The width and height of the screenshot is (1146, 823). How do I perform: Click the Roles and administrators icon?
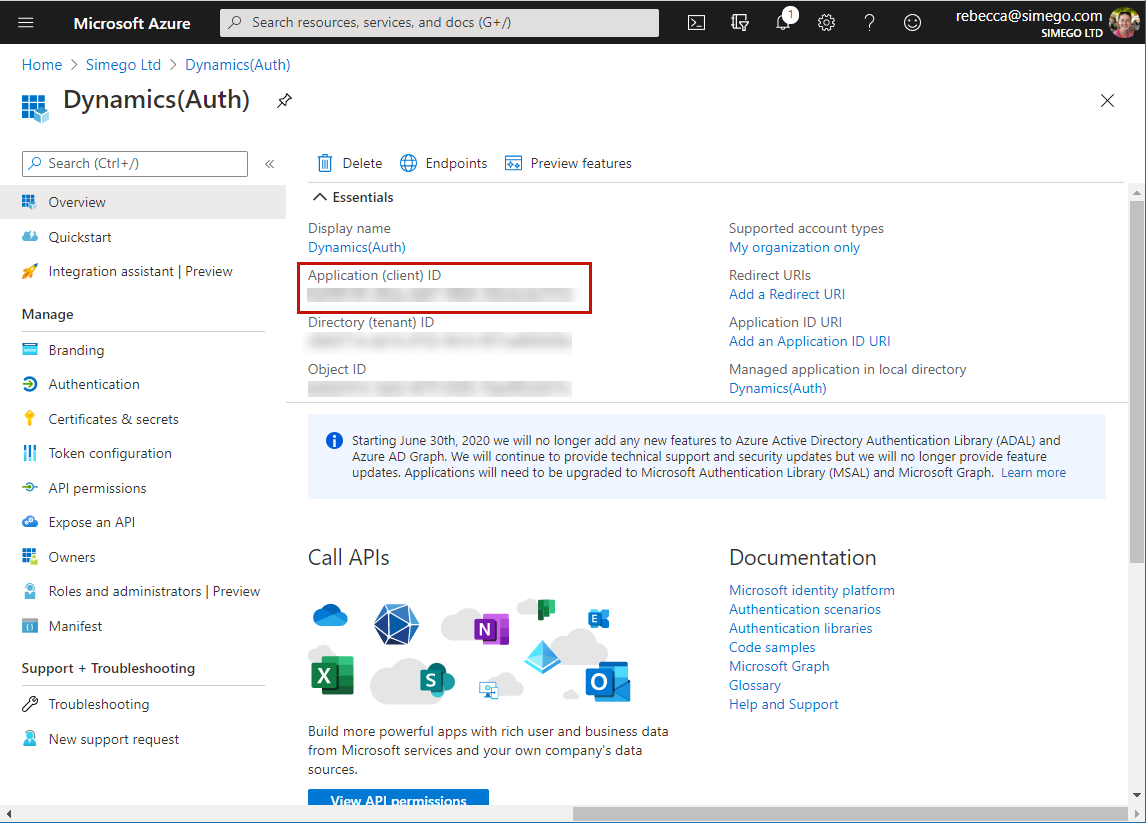29,591
